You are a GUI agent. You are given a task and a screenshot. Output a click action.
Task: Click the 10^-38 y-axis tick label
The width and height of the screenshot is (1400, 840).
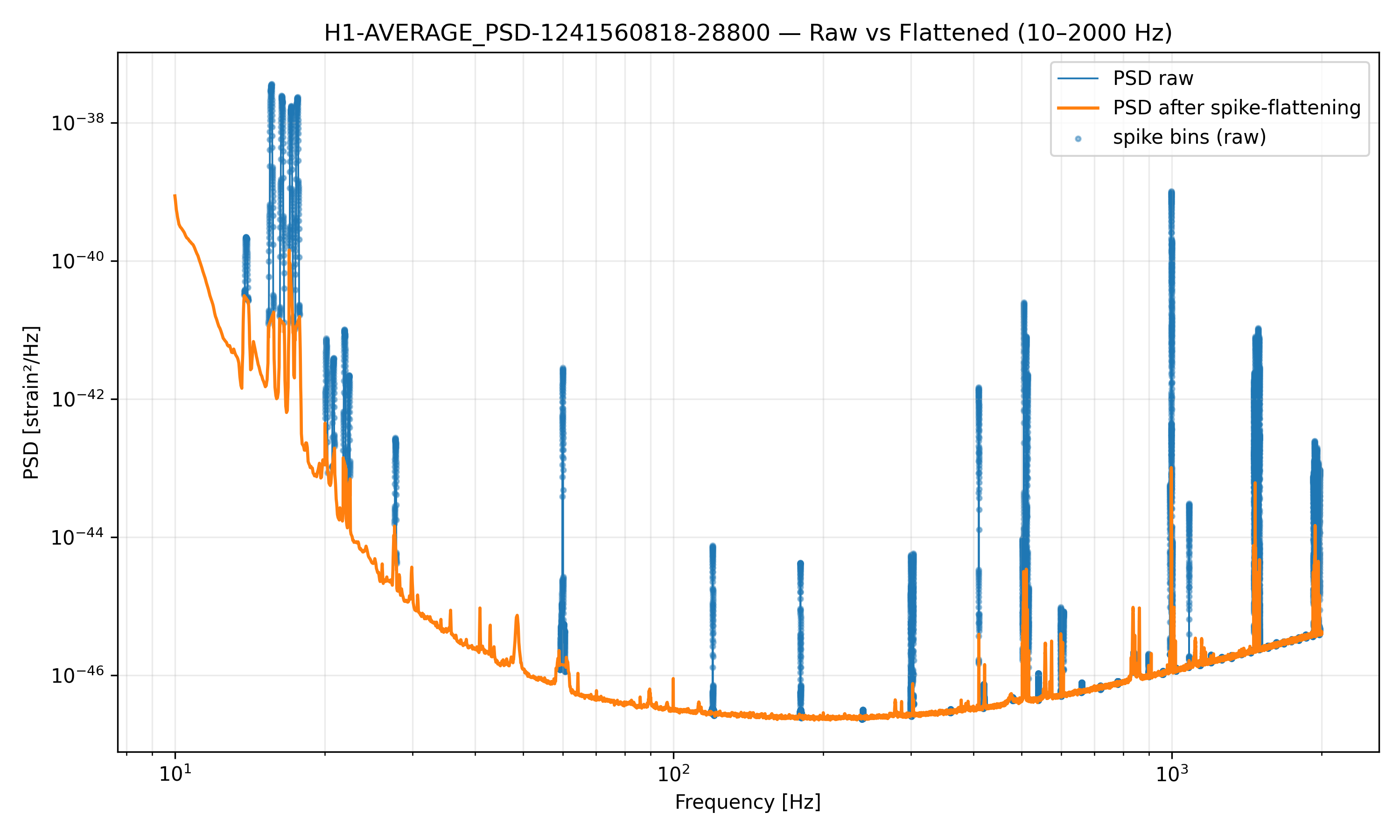[77, 122]
